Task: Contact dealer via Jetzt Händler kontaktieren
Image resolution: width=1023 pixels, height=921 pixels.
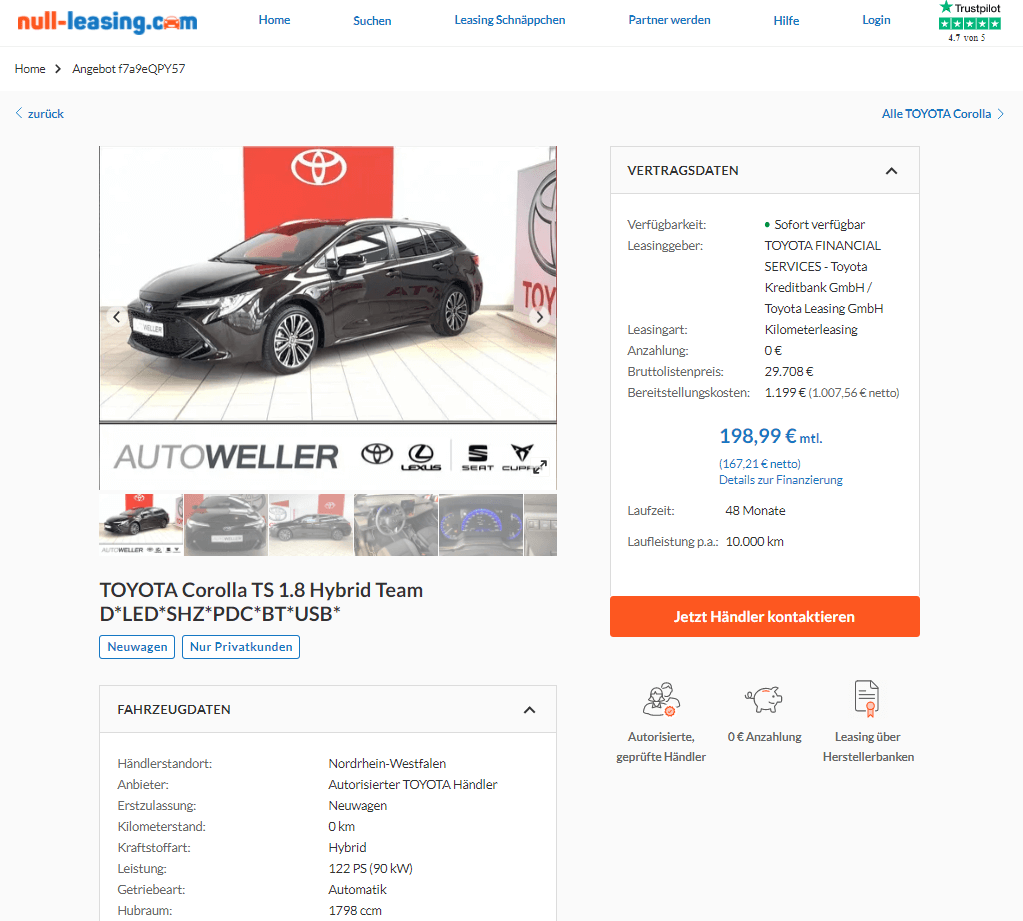Action: [765, 616]
